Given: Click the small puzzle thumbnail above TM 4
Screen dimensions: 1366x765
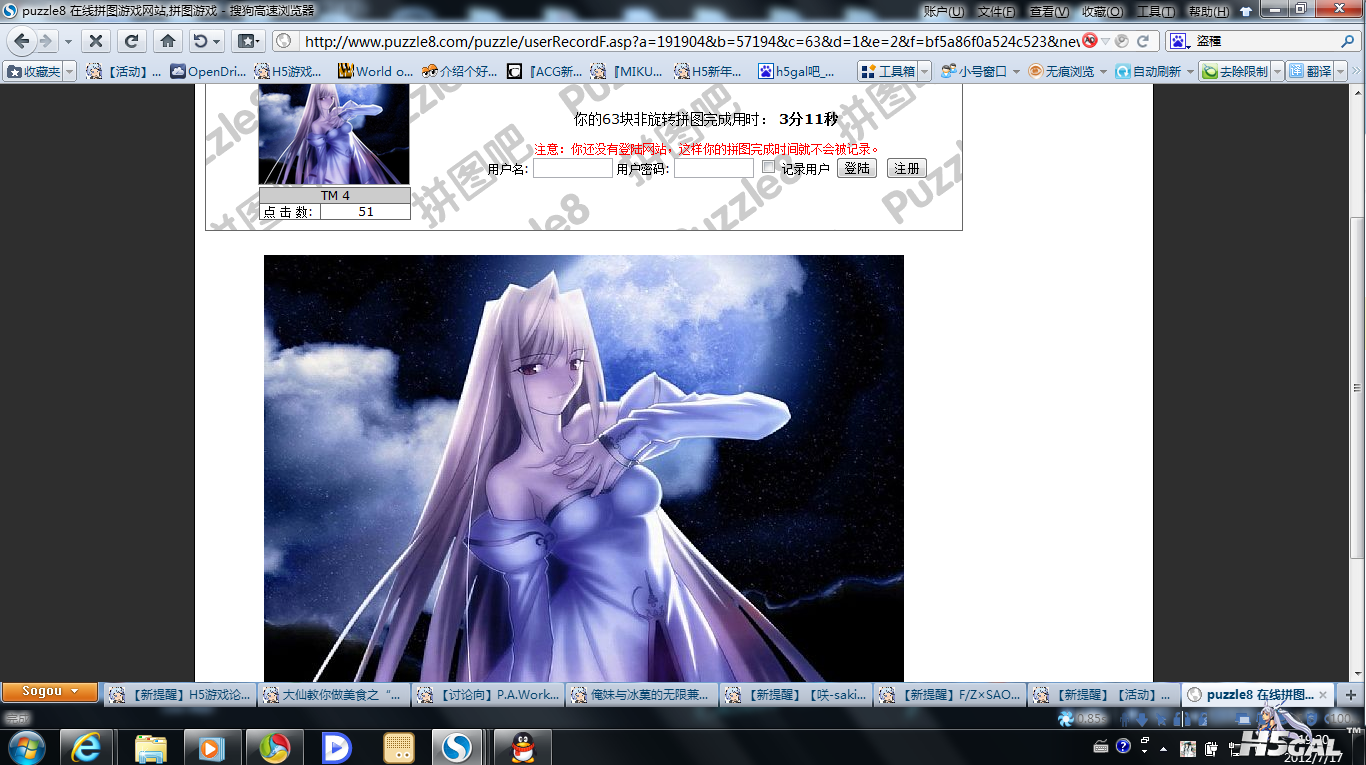Looking at the screenshot, I should click(334, 134).
